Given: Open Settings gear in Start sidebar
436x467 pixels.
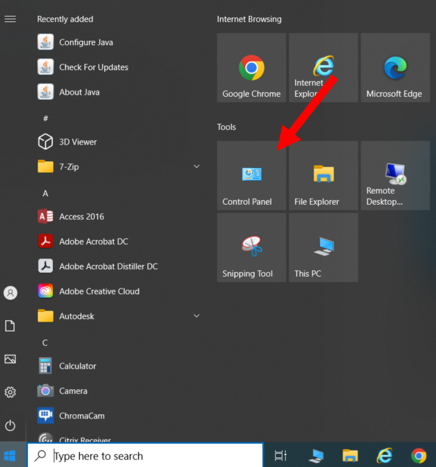Looking at the screenshot, I should coord(10,392).
